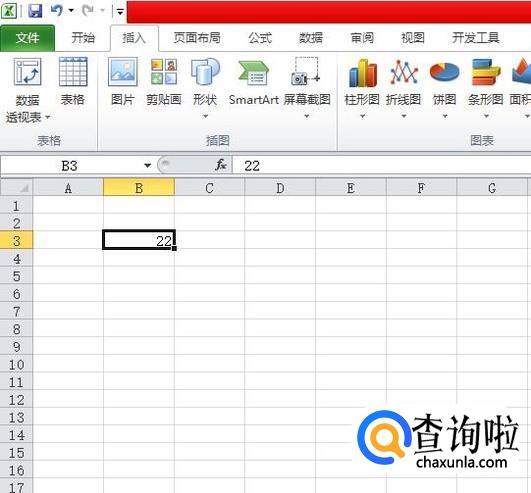531x493 pixels.
Task: Choose the 饼图 pie chart icon
Action: (x=444, y=72)
